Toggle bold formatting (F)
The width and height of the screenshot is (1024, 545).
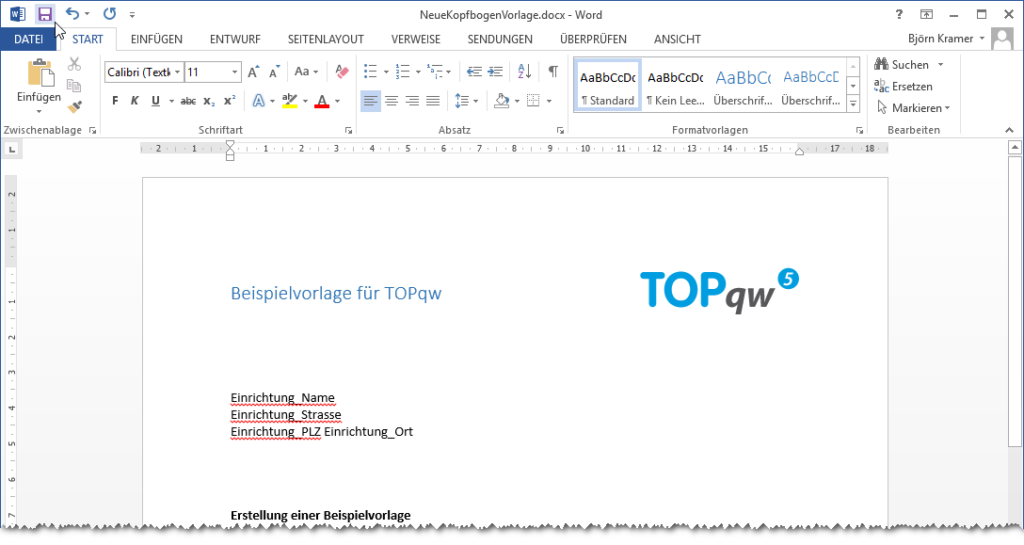click(x=115, y=101)
